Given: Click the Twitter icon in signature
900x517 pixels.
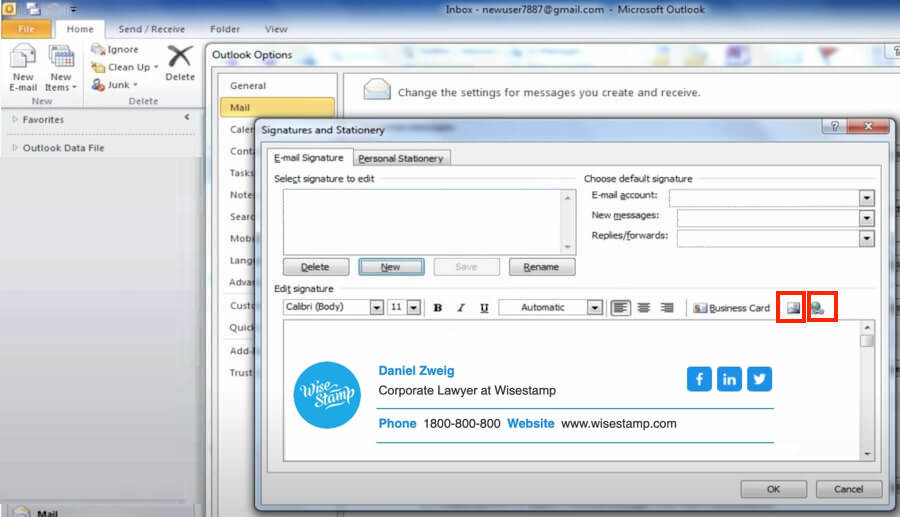Looking at the screenshot, I should pos(759,379).
